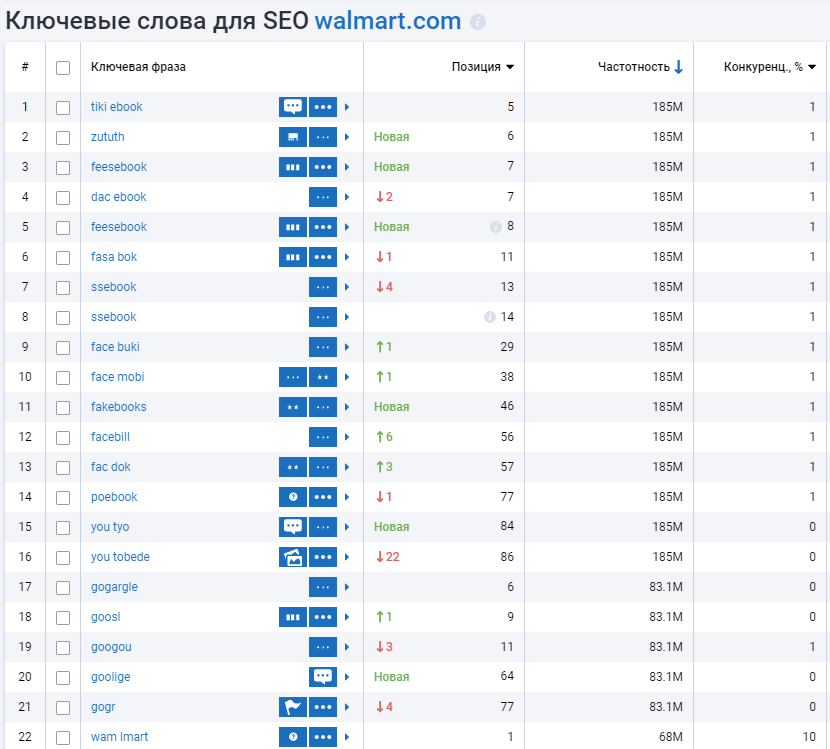
Task: Click the info icon beside position 14
Action: click(490, 317)
